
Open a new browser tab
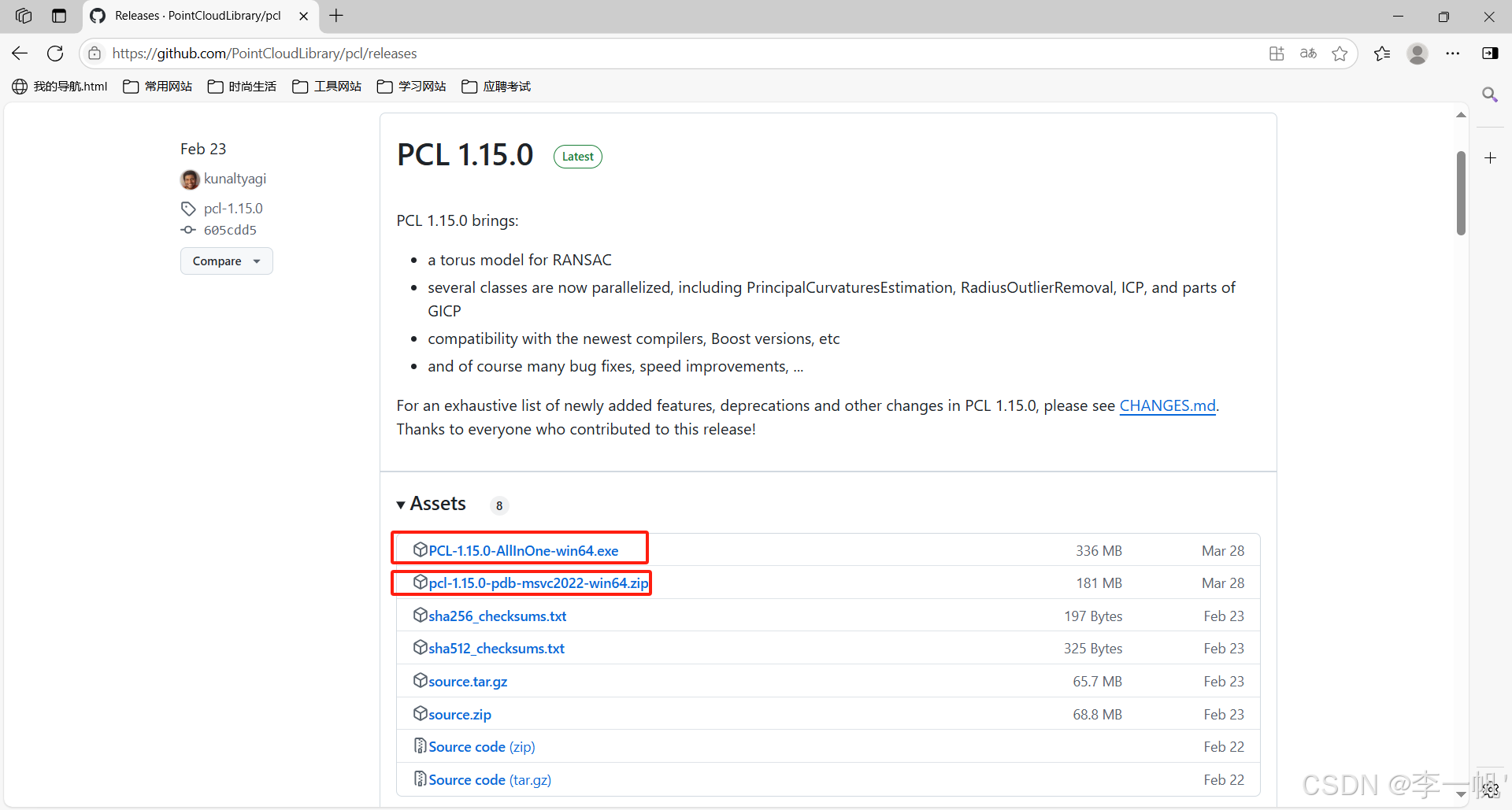(336, 16)
